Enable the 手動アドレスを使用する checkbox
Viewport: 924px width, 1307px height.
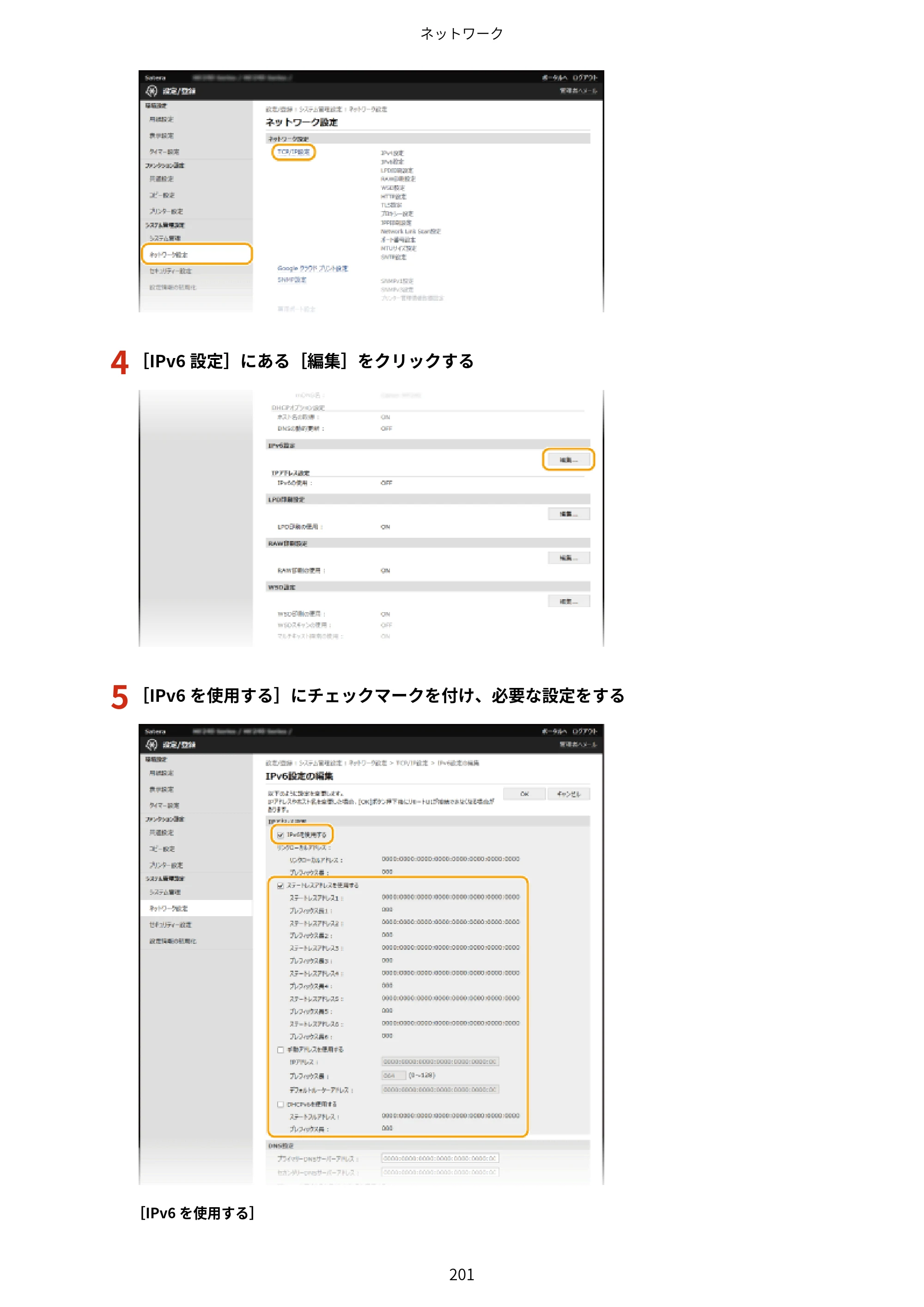[x=280, y=1050]
